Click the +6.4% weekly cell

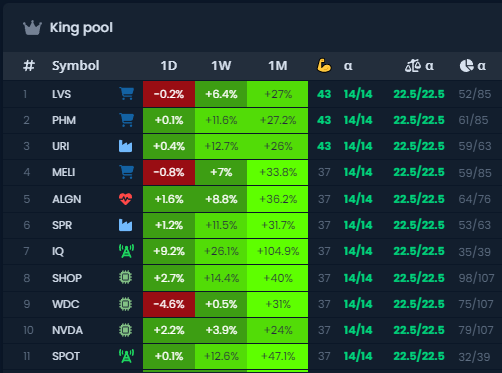(x=221, y=94)
